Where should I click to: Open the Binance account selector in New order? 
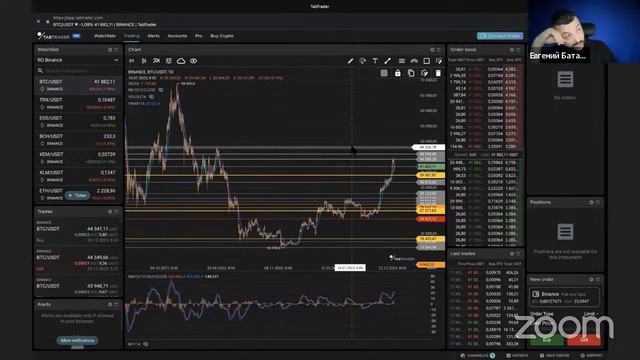[x=565, y=297]
